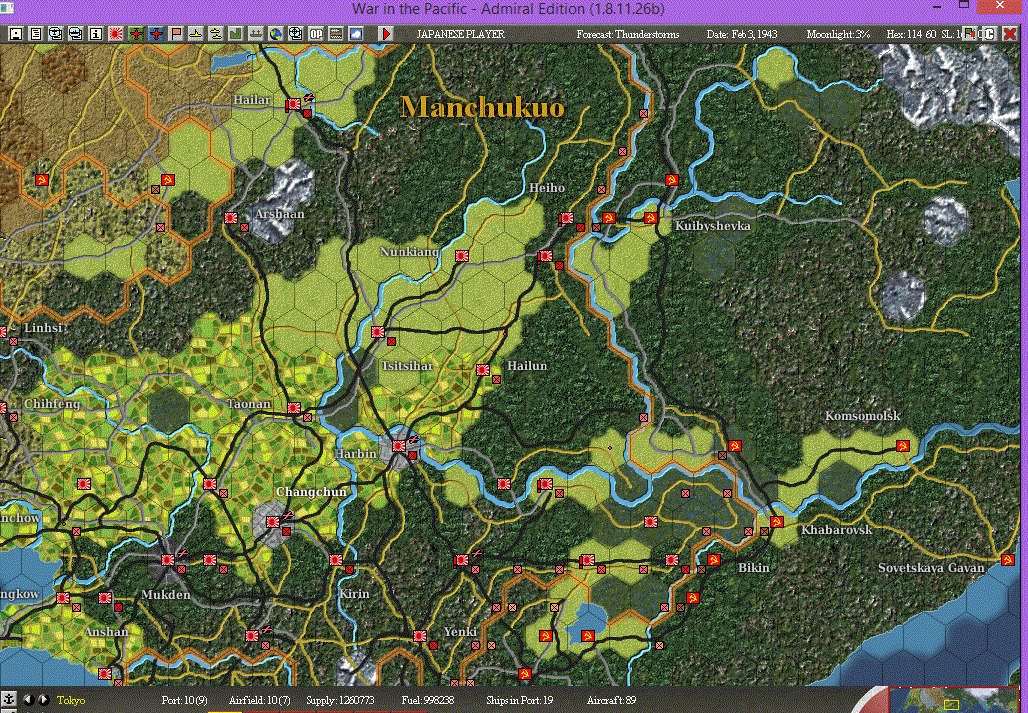
Task: Click the 'Manchukuo' region label
Action: 482,107
